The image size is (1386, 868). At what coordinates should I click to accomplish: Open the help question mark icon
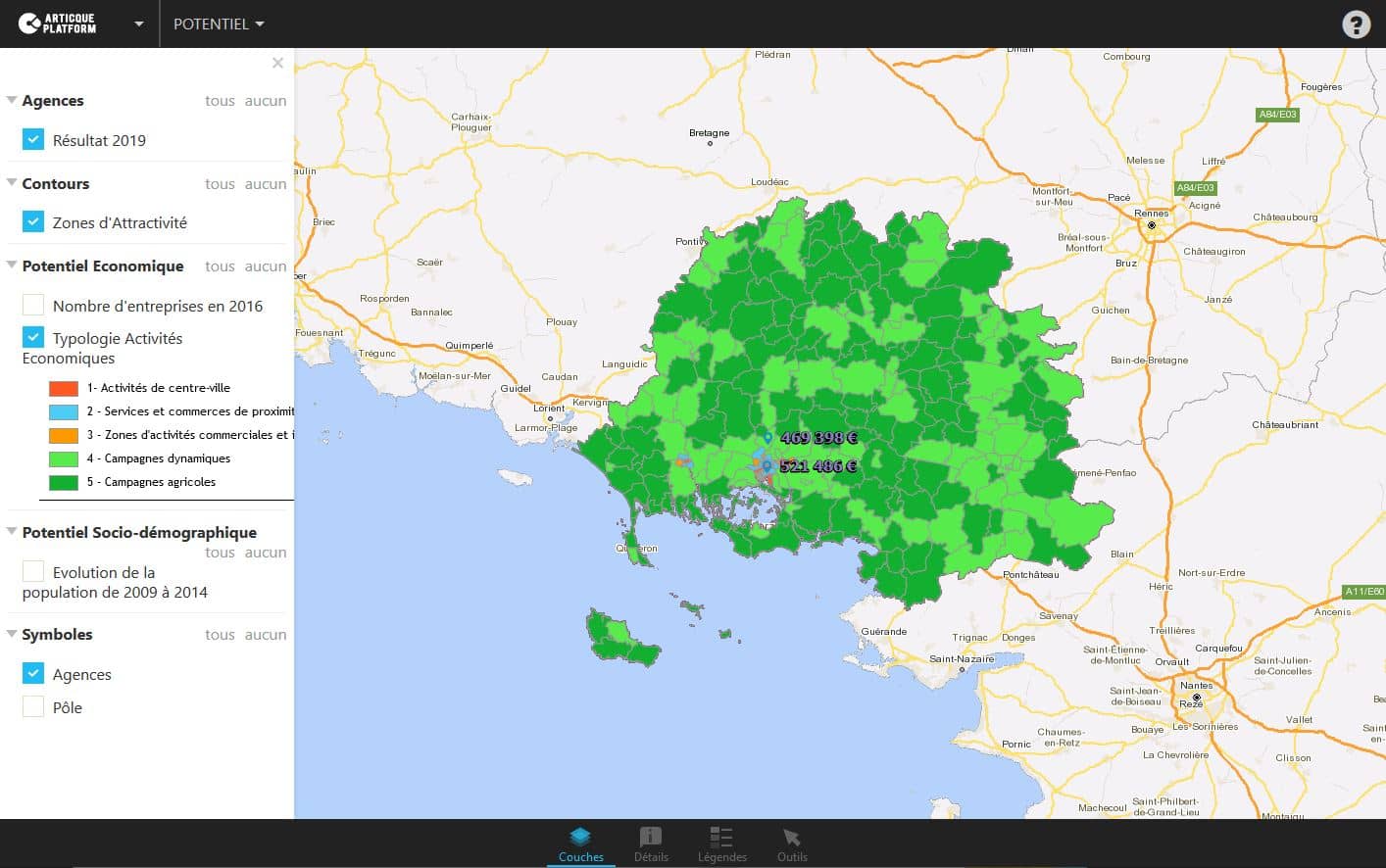coord(1356,24)
